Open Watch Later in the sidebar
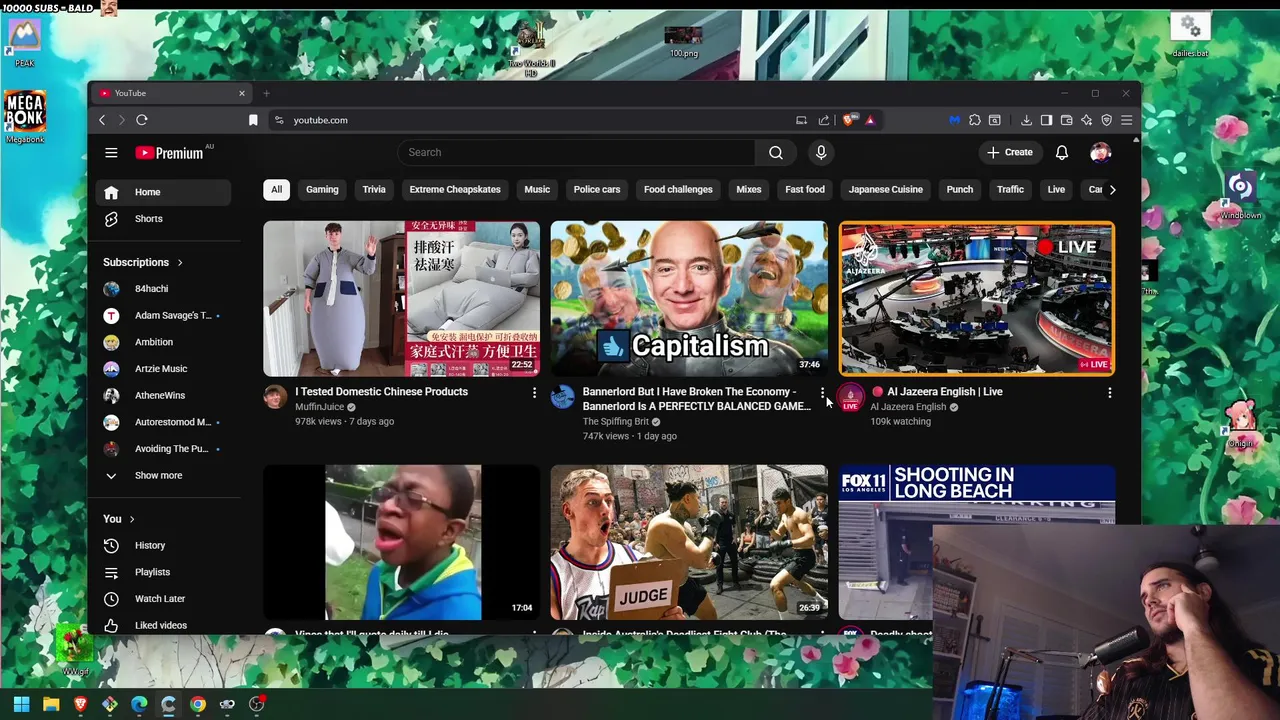 163,598
